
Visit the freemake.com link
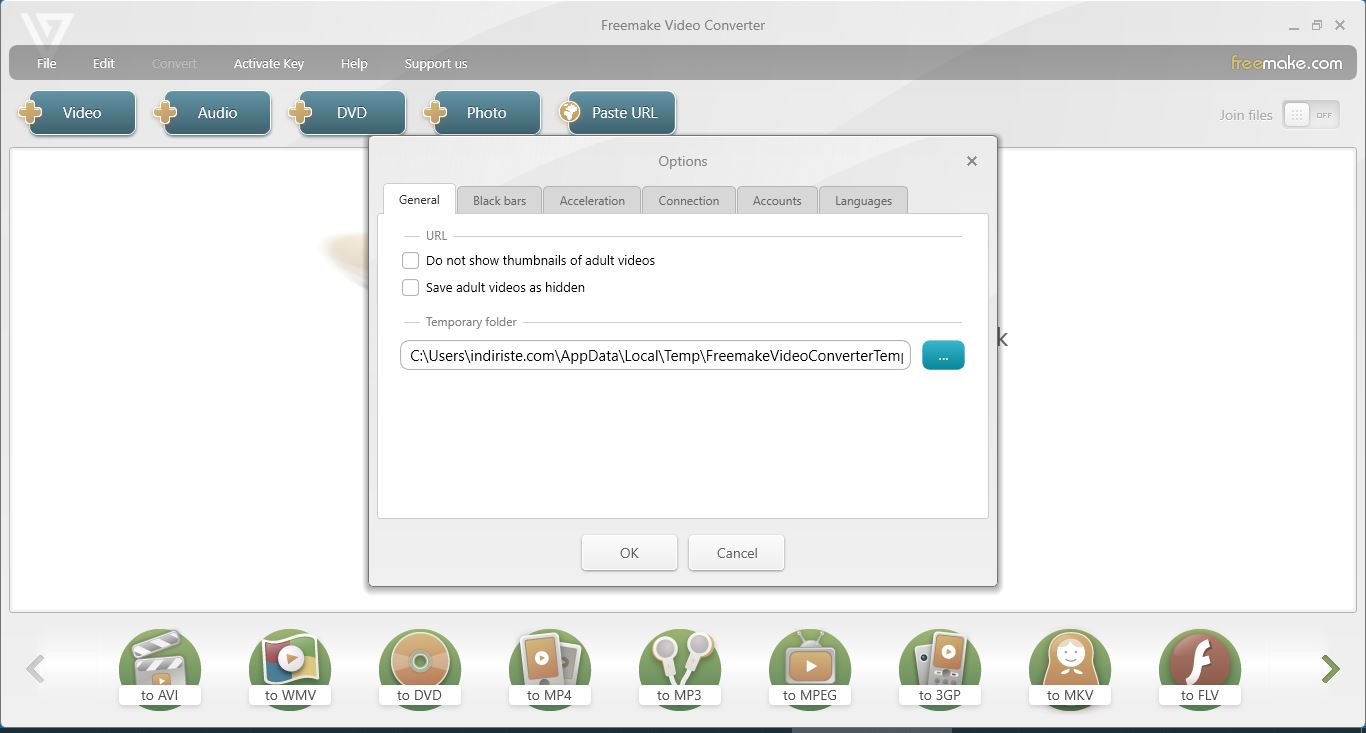(1286, 63)
